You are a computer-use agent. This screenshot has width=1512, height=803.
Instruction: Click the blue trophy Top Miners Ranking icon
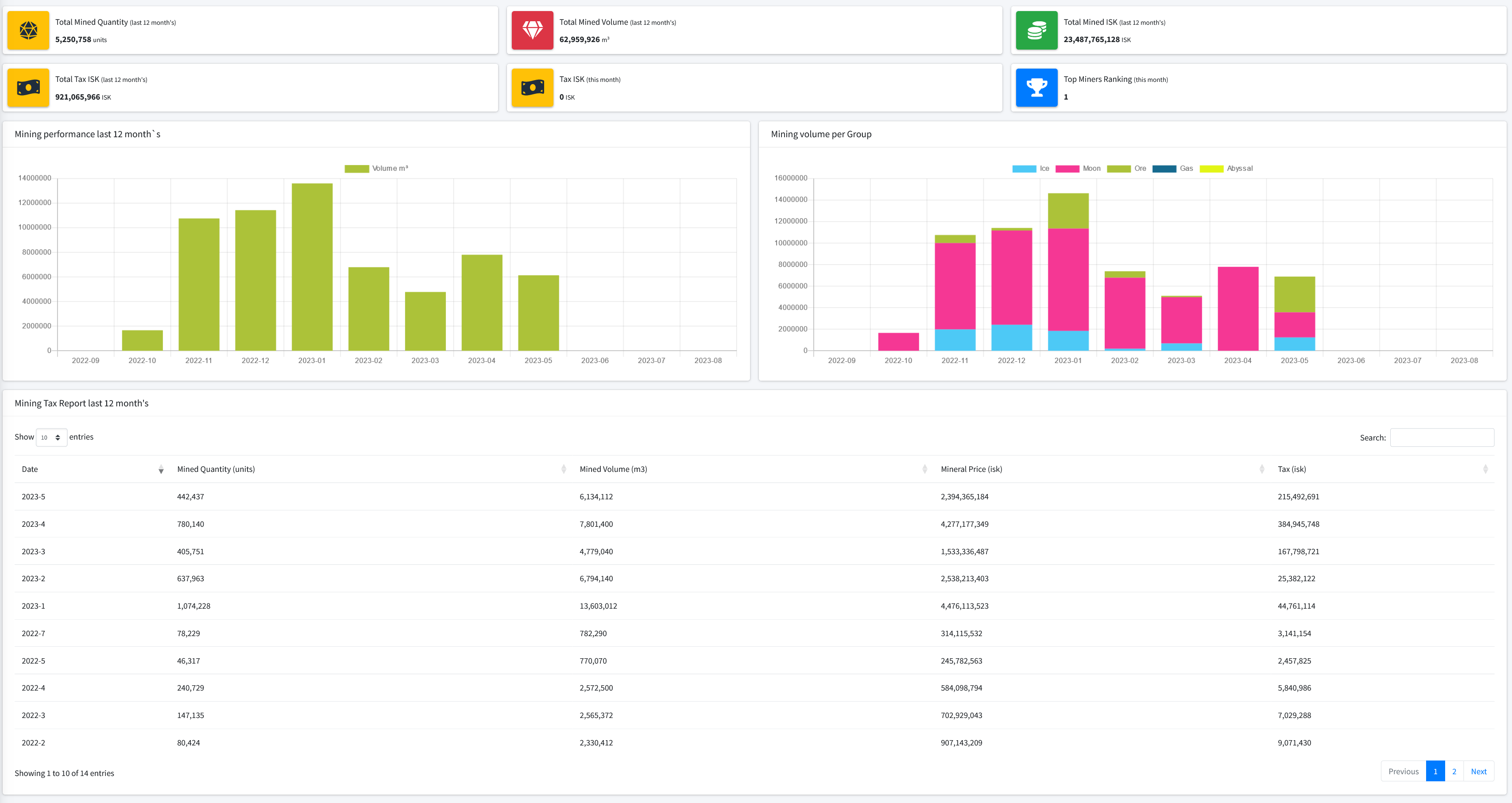[x=1036, y=88]
